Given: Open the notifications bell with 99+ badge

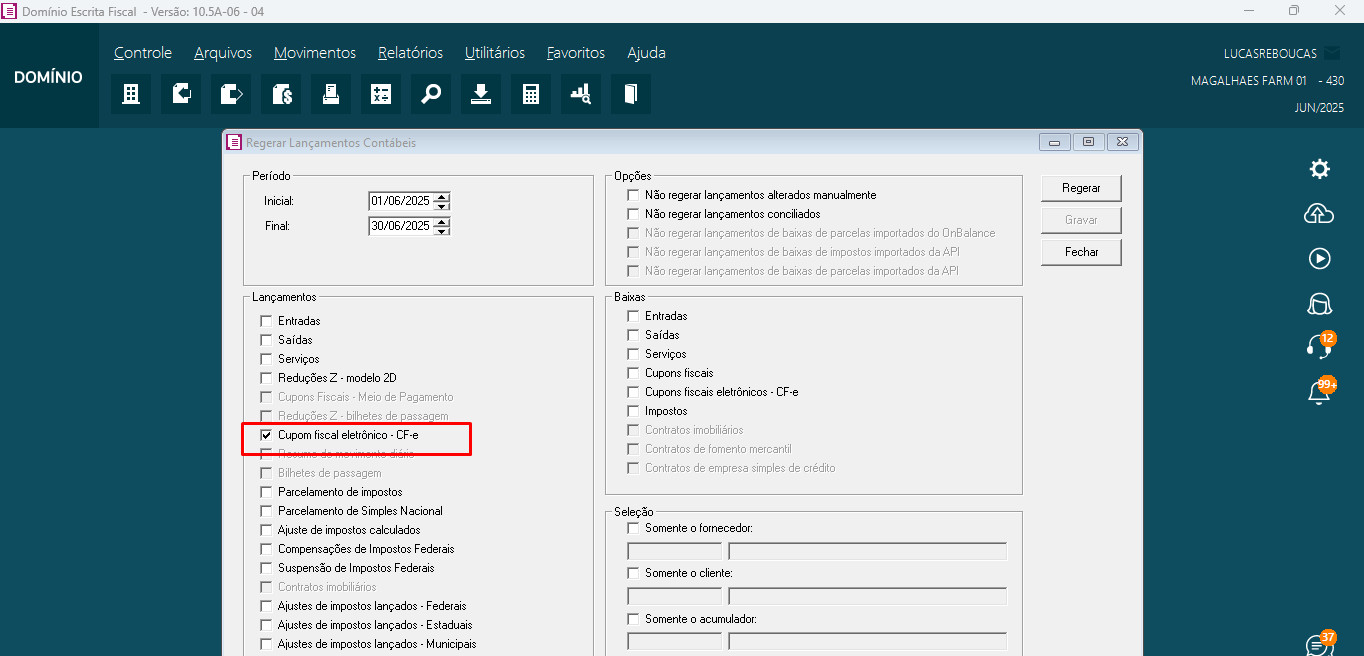Looking at the screenshot, I should 1320,392.
